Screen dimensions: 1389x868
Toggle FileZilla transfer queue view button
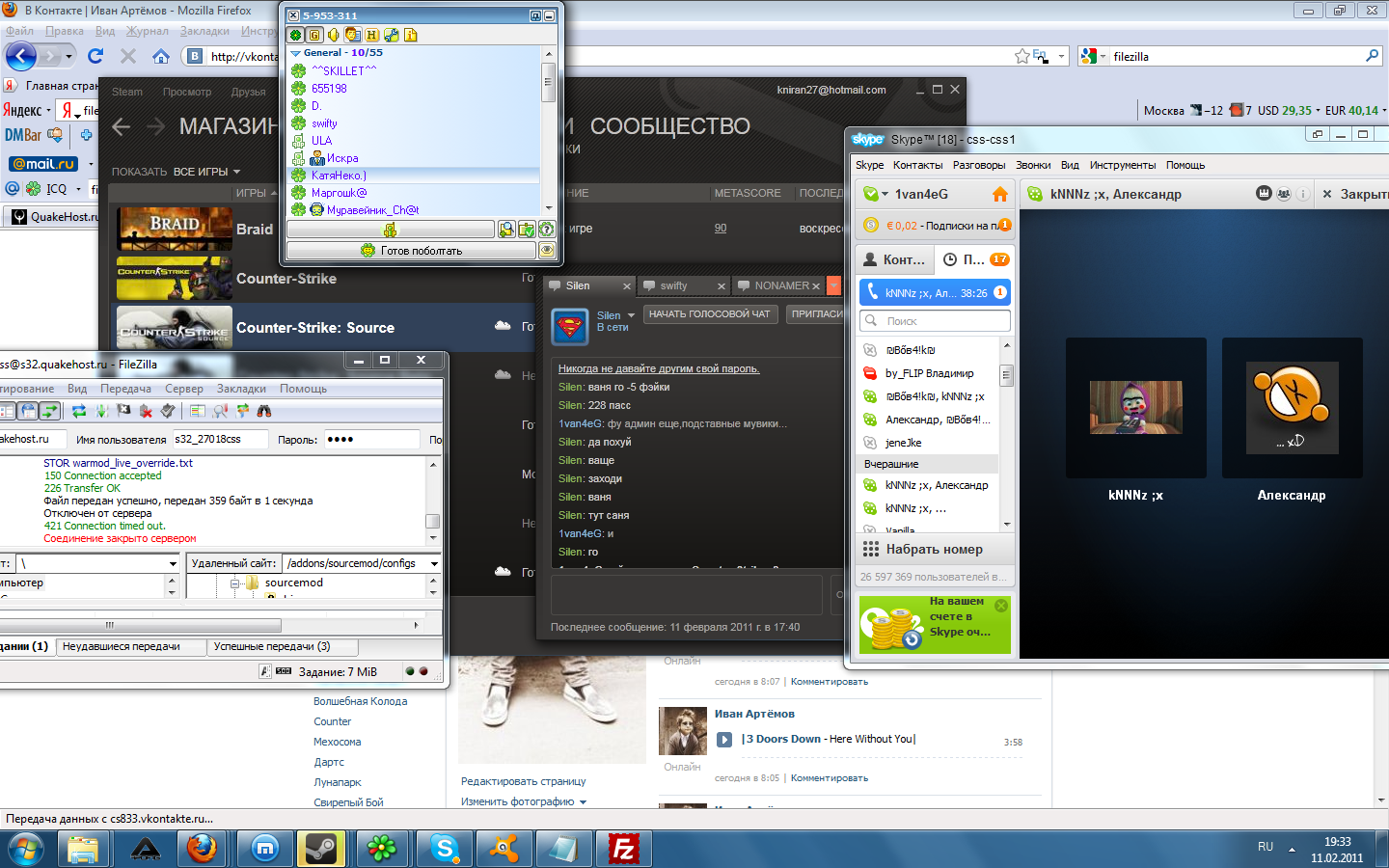coord(49,411)
